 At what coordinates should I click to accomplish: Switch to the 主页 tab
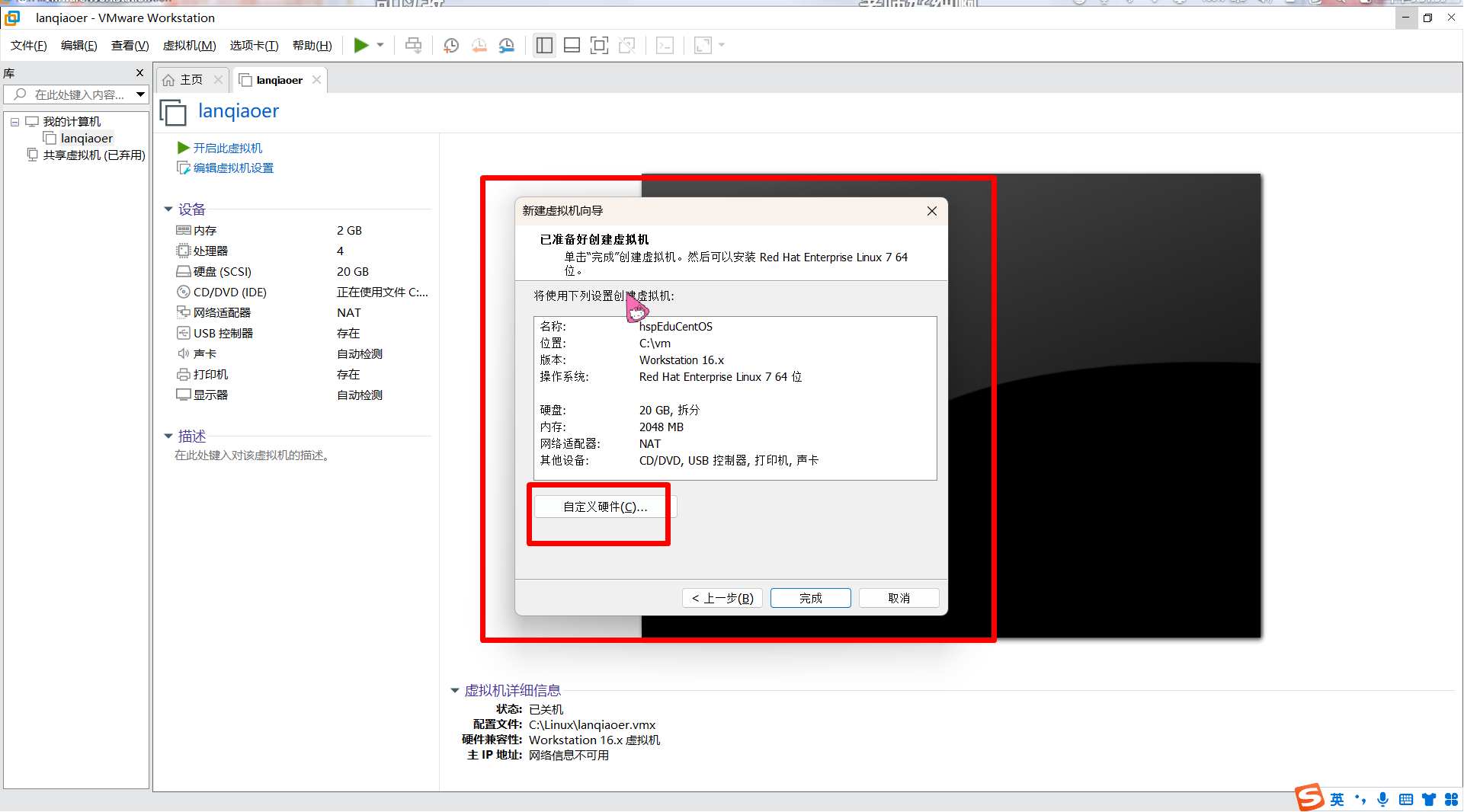click(191, 80)
